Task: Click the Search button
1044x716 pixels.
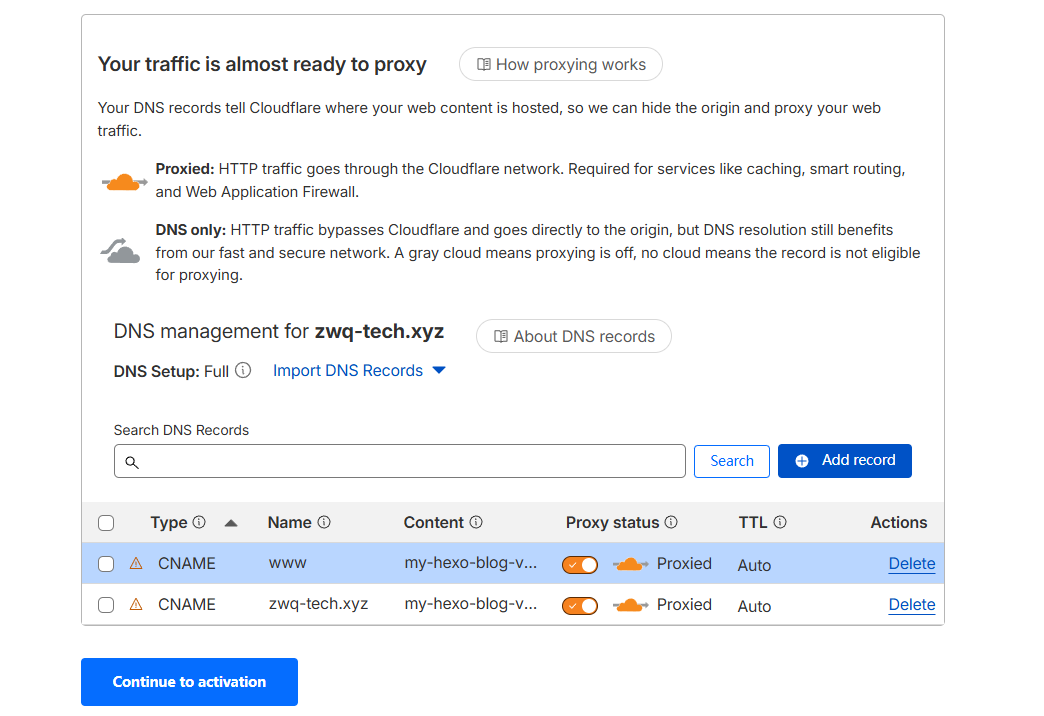Action: (732, 461)
